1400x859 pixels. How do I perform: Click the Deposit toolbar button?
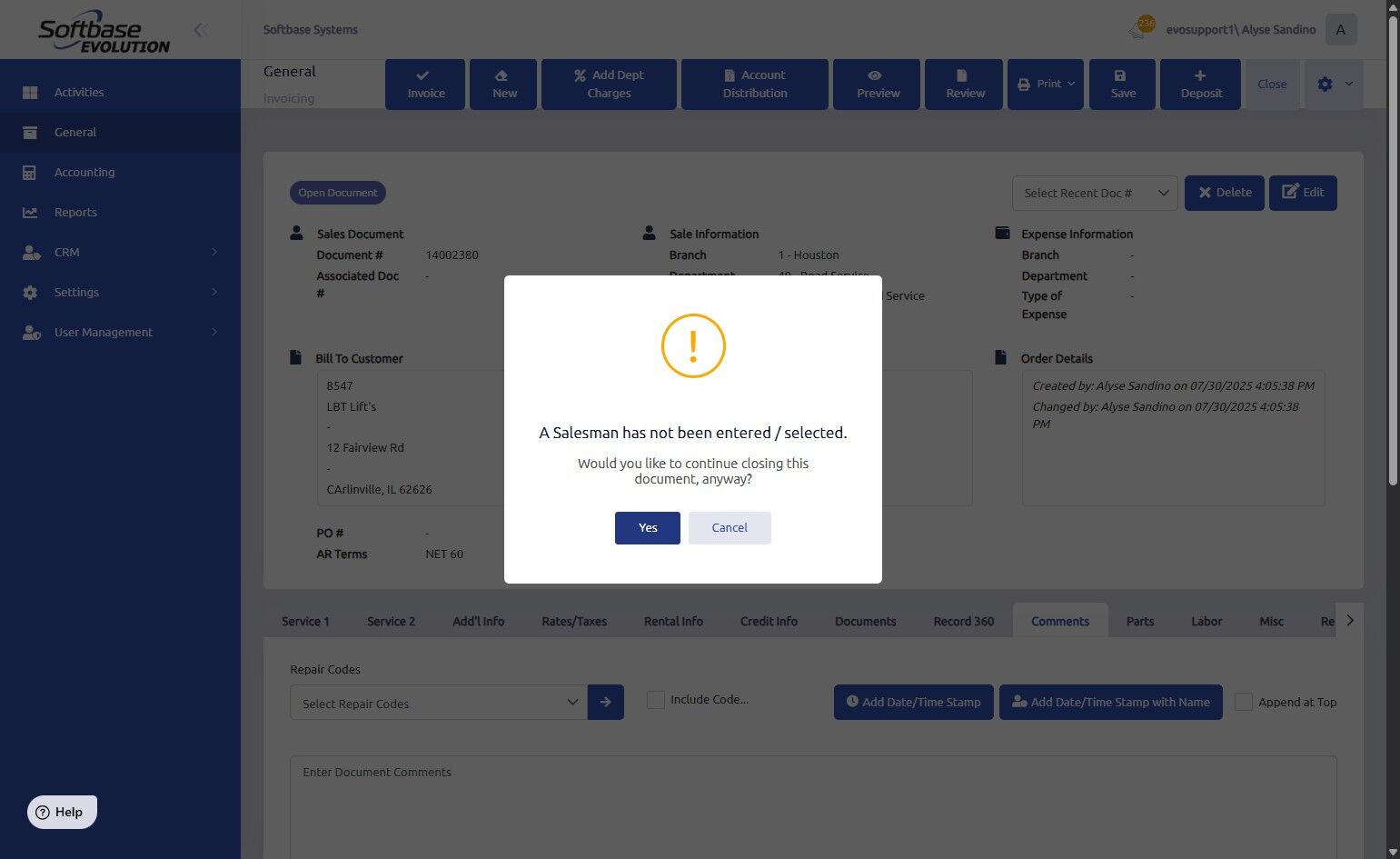(x=1200, y=85)
